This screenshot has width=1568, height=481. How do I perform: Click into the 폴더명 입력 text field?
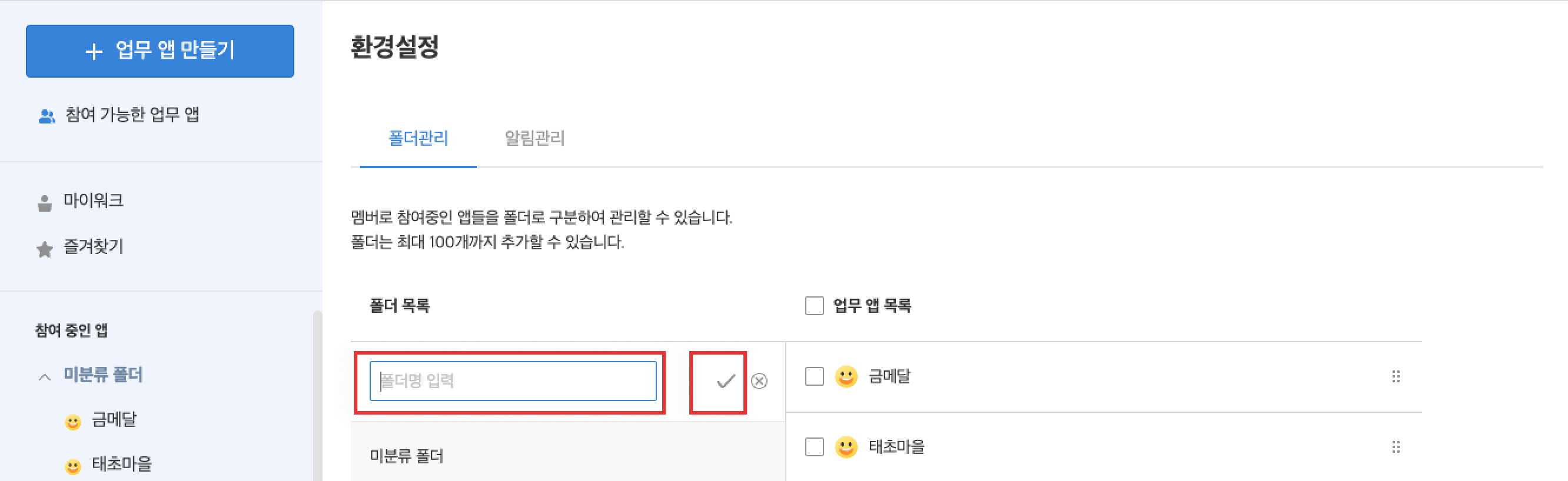point(513,381)
